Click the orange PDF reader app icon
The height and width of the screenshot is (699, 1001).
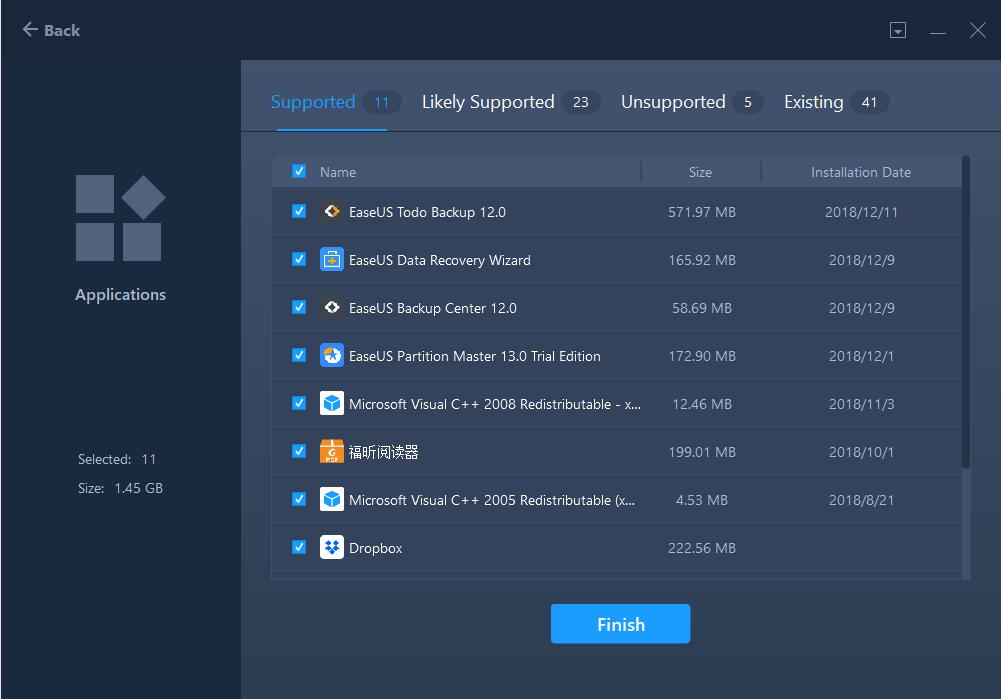pos(331,452)
